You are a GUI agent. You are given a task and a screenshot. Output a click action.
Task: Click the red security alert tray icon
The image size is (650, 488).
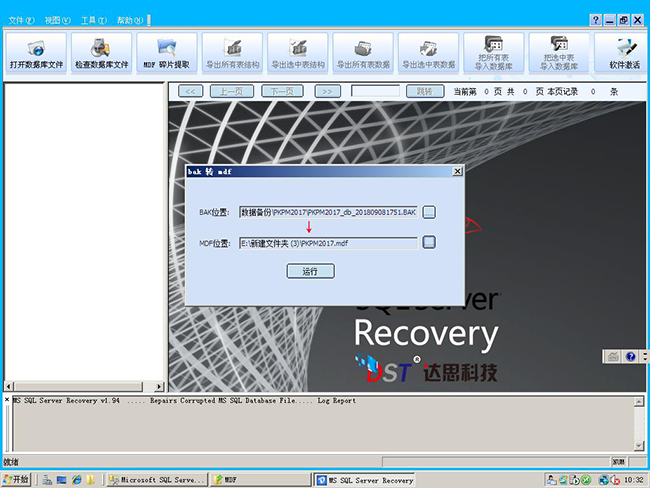tap(616, 481)
